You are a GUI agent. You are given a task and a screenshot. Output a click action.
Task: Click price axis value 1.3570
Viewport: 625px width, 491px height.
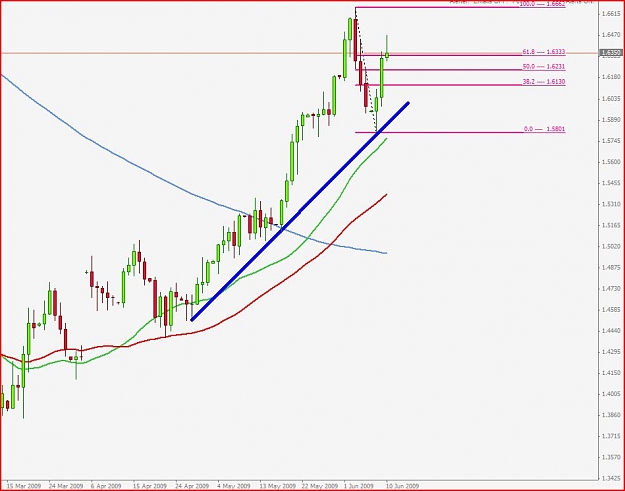pyautogui.click(x=611, y=457)
